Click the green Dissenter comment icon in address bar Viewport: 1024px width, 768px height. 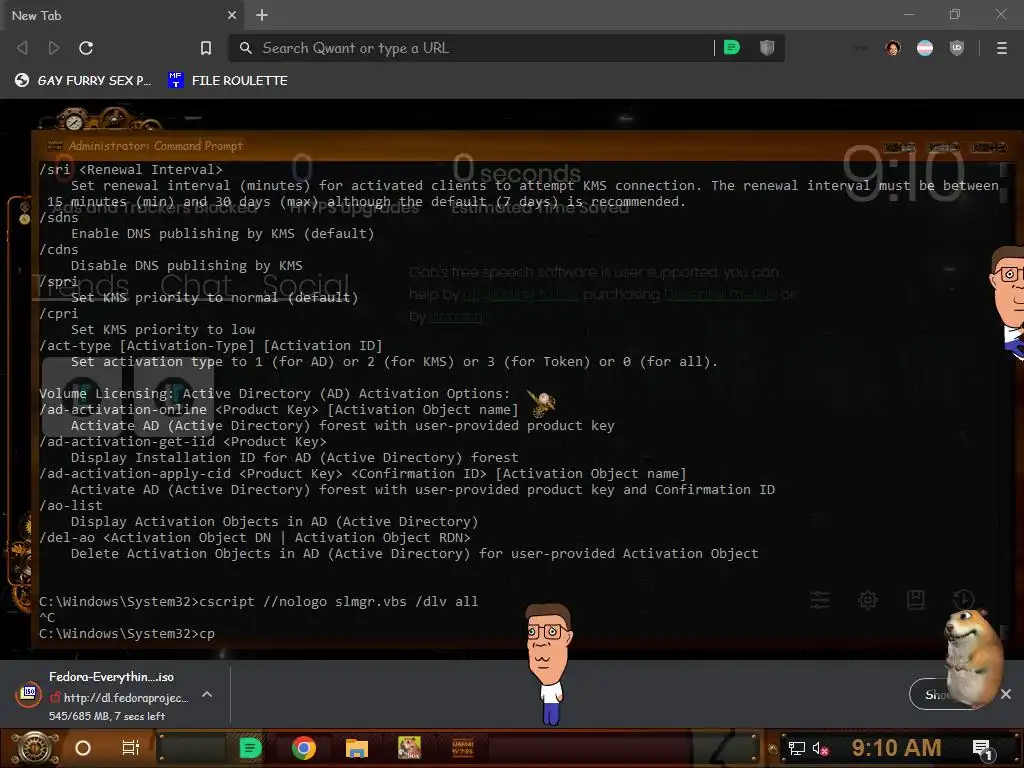[x=732, y=48]
